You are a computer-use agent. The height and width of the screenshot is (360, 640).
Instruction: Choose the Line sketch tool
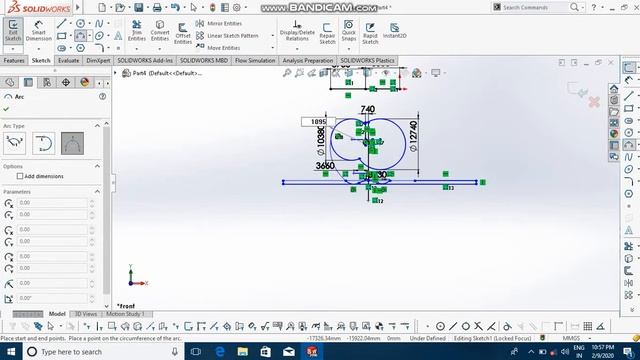[x=62, y=24]
